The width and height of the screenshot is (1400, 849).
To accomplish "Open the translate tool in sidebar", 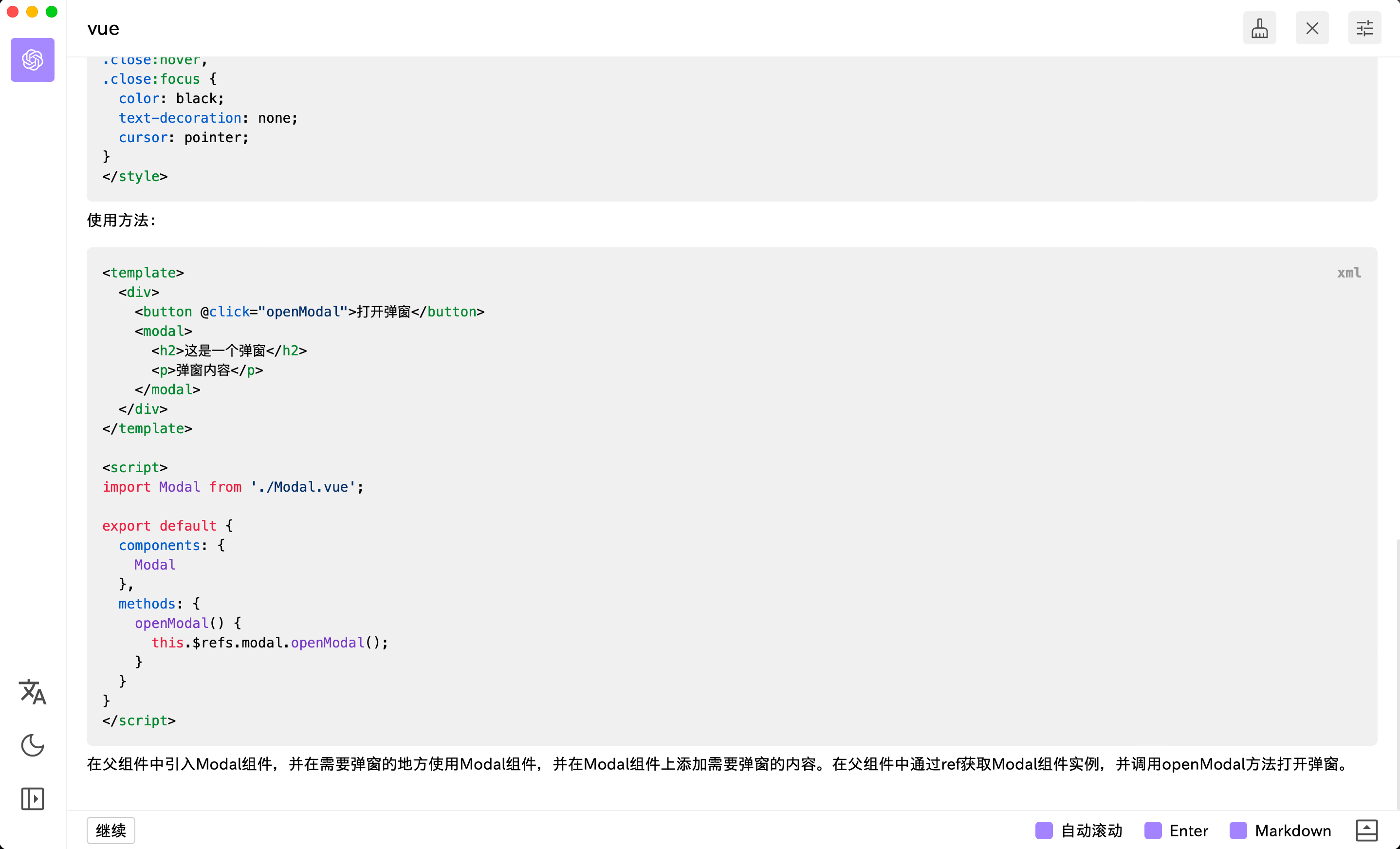I will coord(33,692).
